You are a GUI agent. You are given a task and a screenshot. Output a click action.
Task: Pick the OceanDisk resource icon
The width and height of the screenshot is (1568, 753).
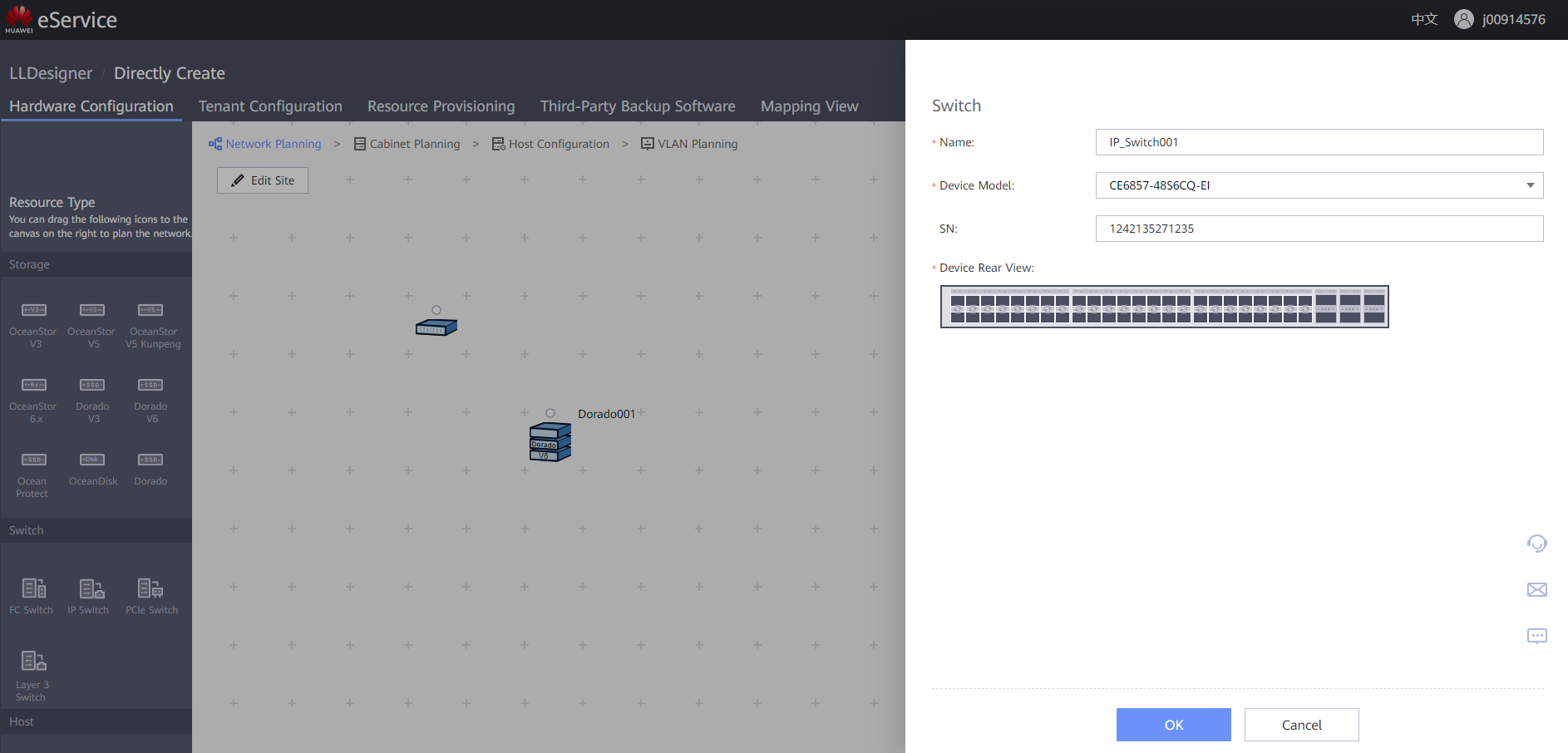click(x=92, y=460)
